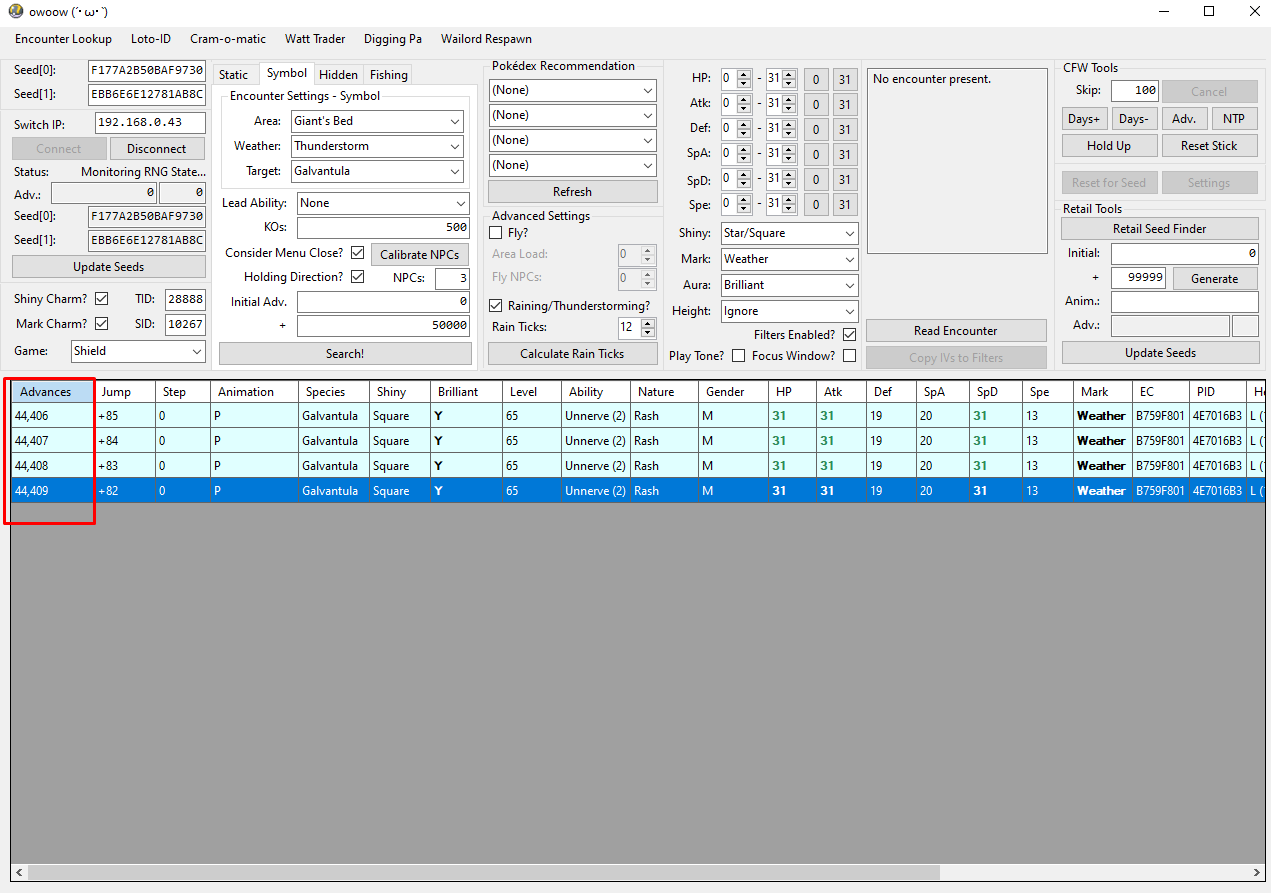Viewport: 1271px width, 893px height.
Task: Select the row with advance 44,406
Action: (637, 416)
